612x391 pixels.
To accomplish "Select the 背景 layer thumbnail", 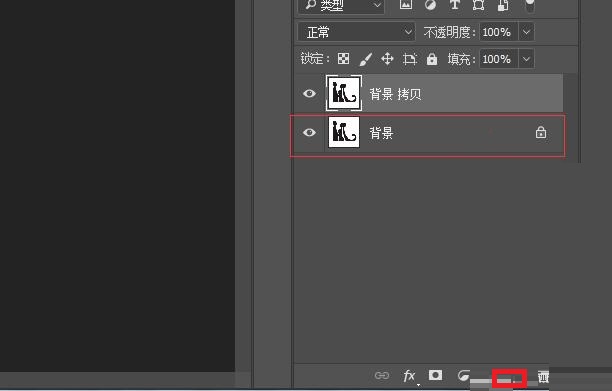I will tap(344, 132).
